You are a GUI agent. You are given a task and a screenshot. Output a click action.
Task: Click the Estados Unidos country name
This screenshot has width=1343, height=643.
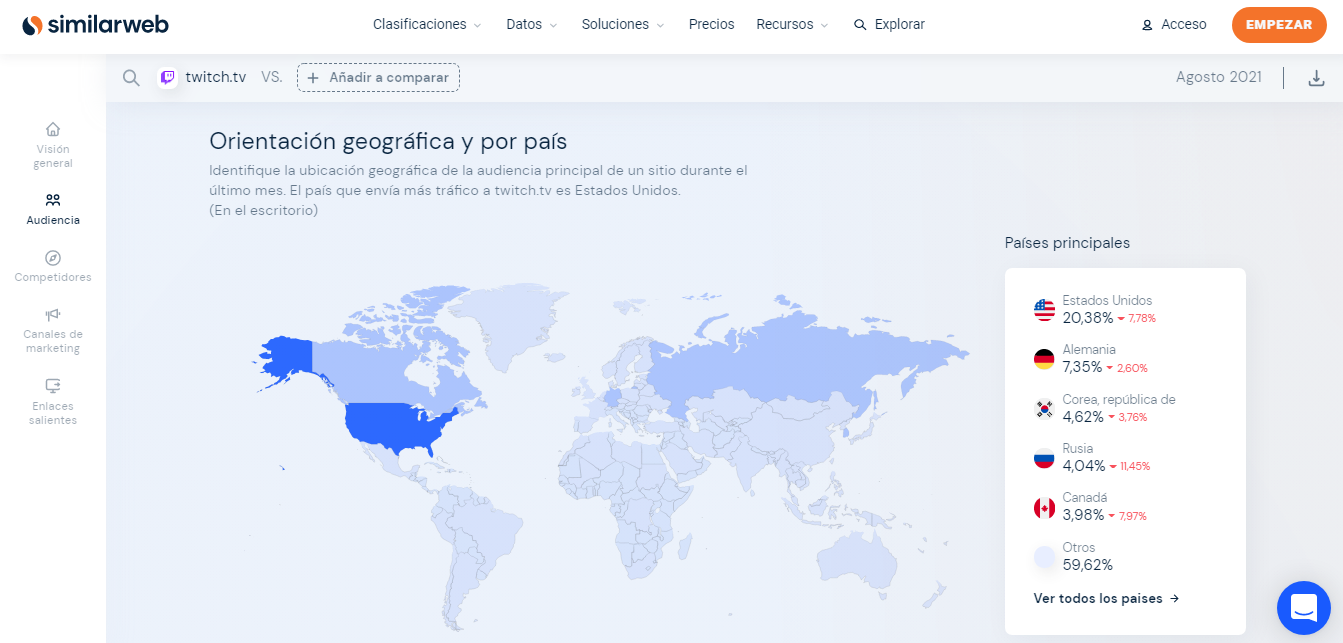click(1107, 300)
